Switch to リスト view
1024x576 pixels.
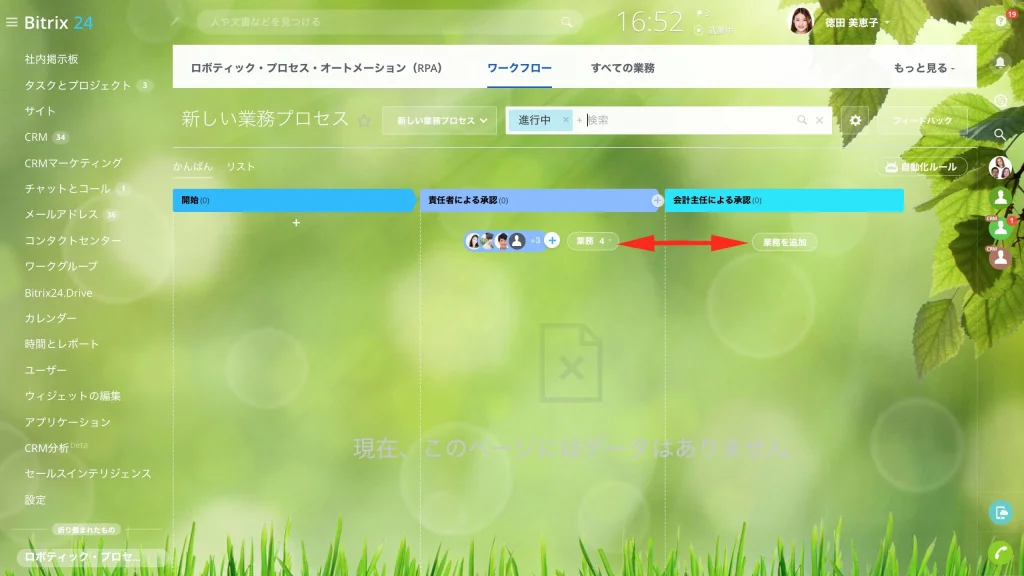tap(240, 167)
